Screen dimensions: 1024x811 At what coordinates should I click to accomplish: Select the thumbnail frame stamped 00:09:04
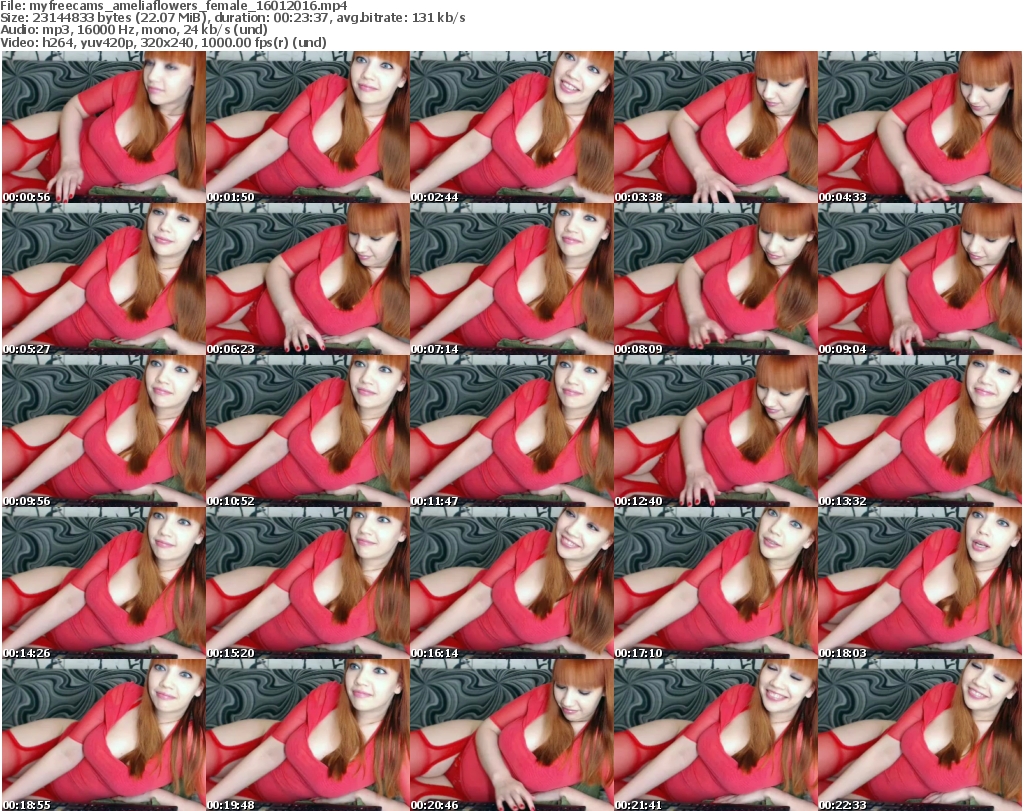920,279
